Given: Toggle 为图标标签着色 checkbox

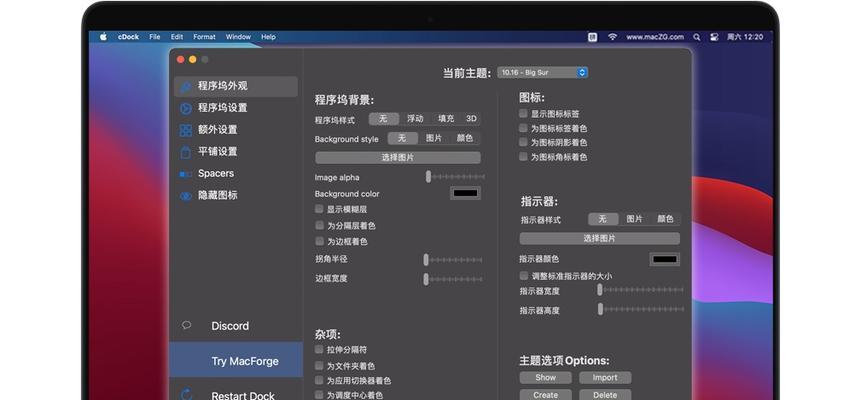Looking at the screenshot, I should tap(523, 127).
